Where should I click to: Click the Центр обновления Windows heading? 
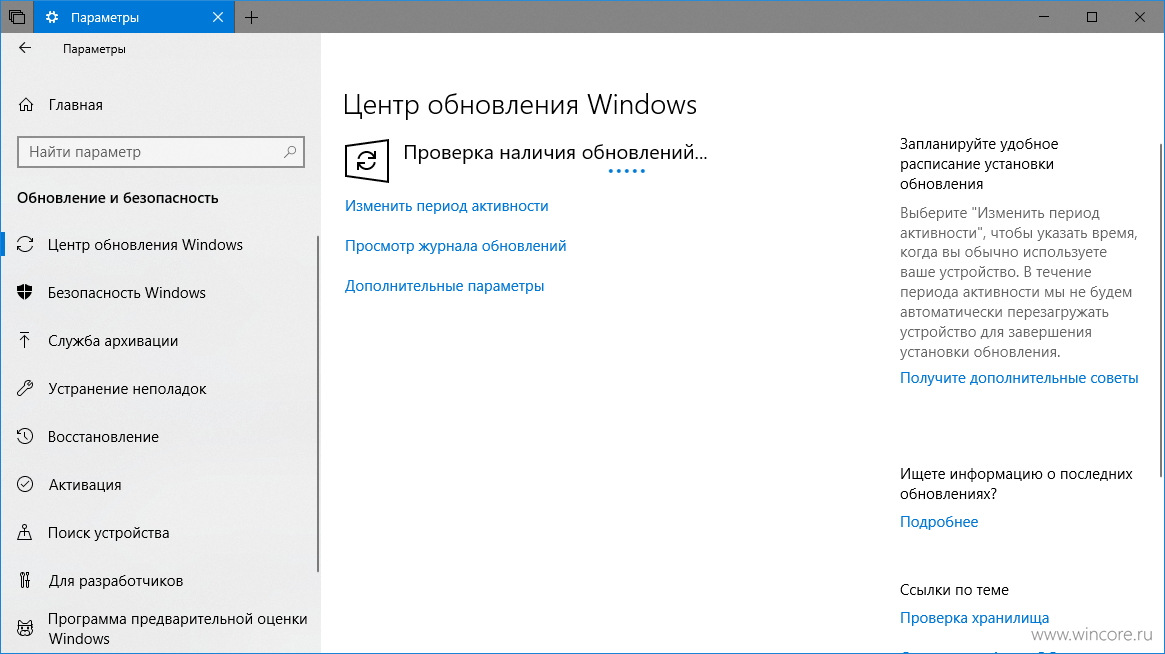(520, 105)
